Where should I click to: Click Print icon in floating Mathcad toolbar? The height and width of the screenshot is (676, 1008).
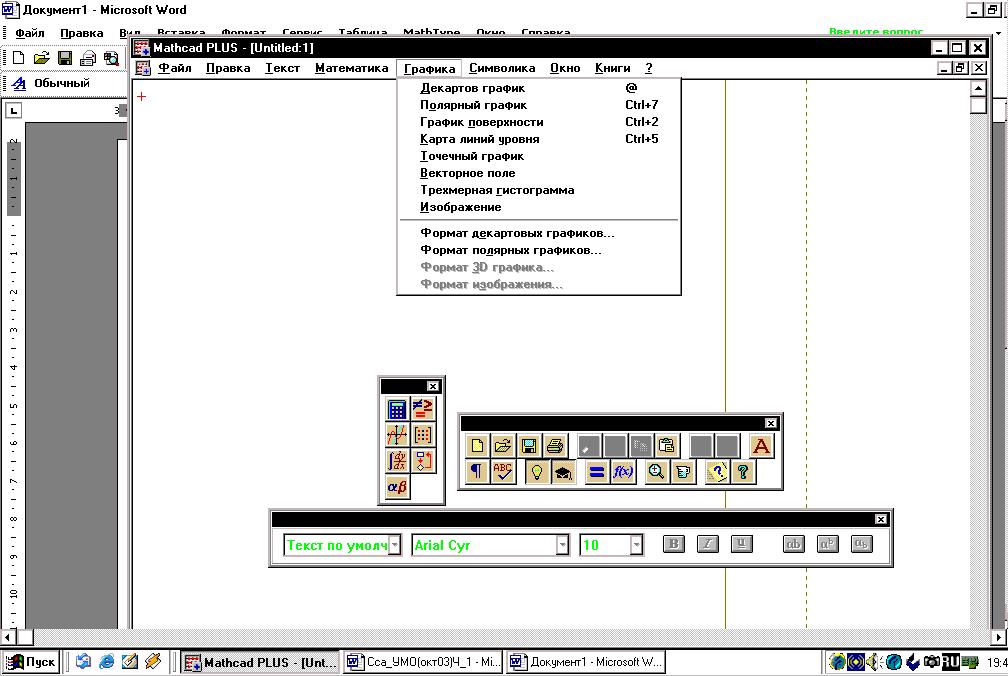[555, 445]
